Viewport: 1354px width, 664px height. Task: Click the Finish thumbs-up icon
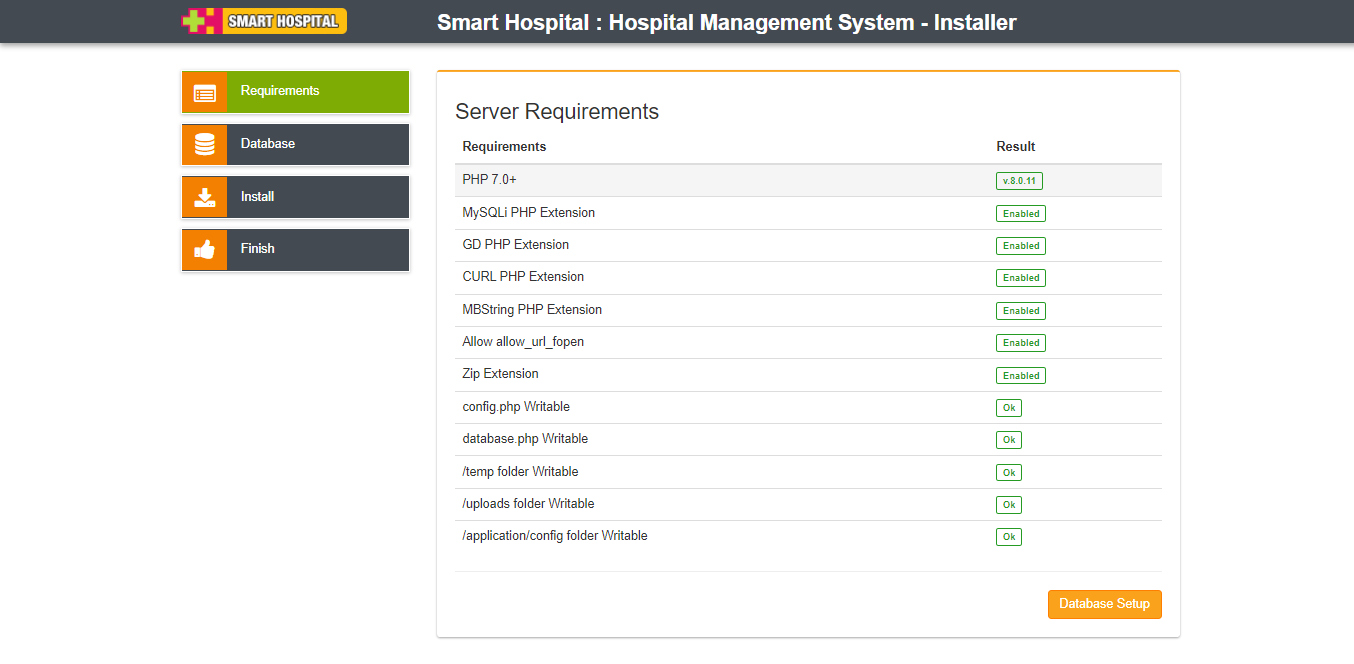tap(205, 249)
